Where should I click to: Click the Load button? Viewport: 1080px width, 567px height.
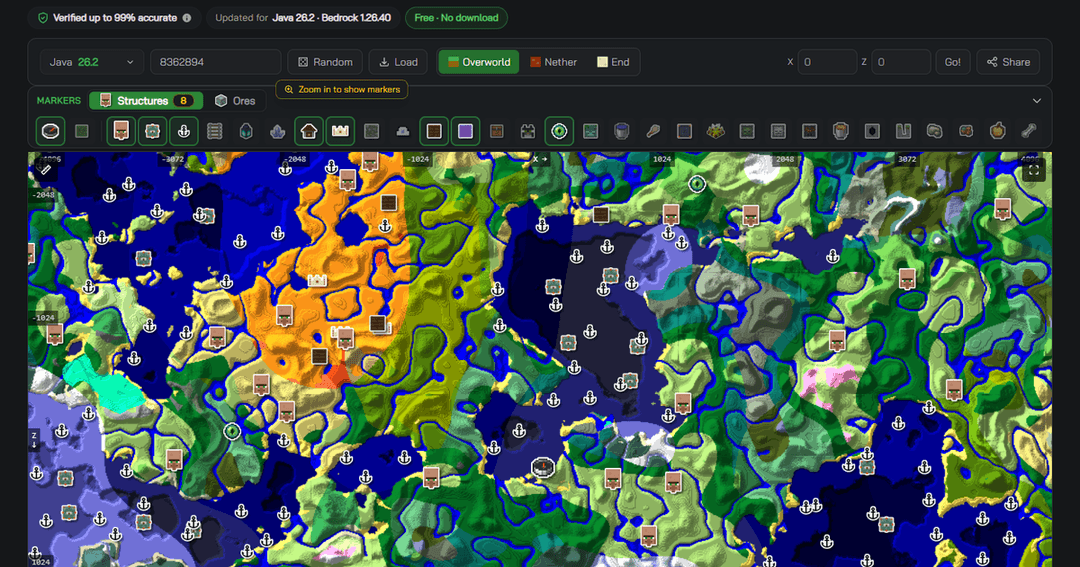pos(399,62)
